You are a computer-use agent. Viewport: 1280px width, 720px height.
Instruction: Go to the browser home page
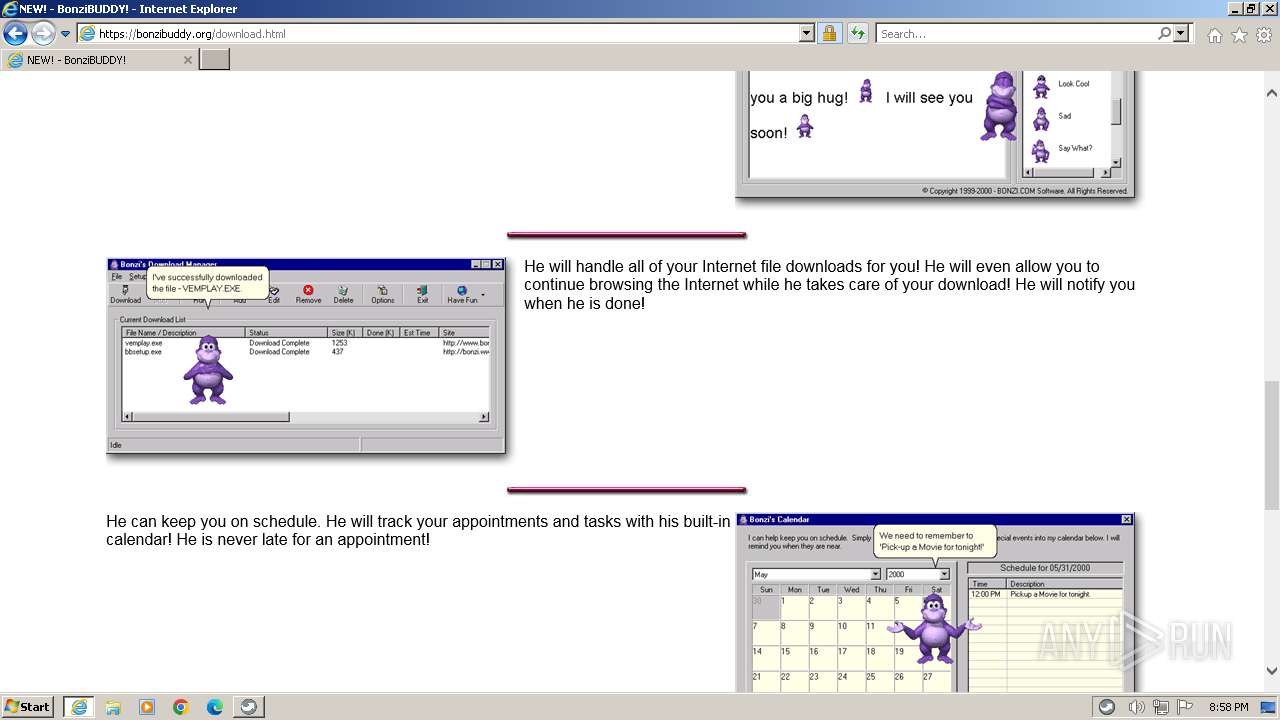[1214, 35]
